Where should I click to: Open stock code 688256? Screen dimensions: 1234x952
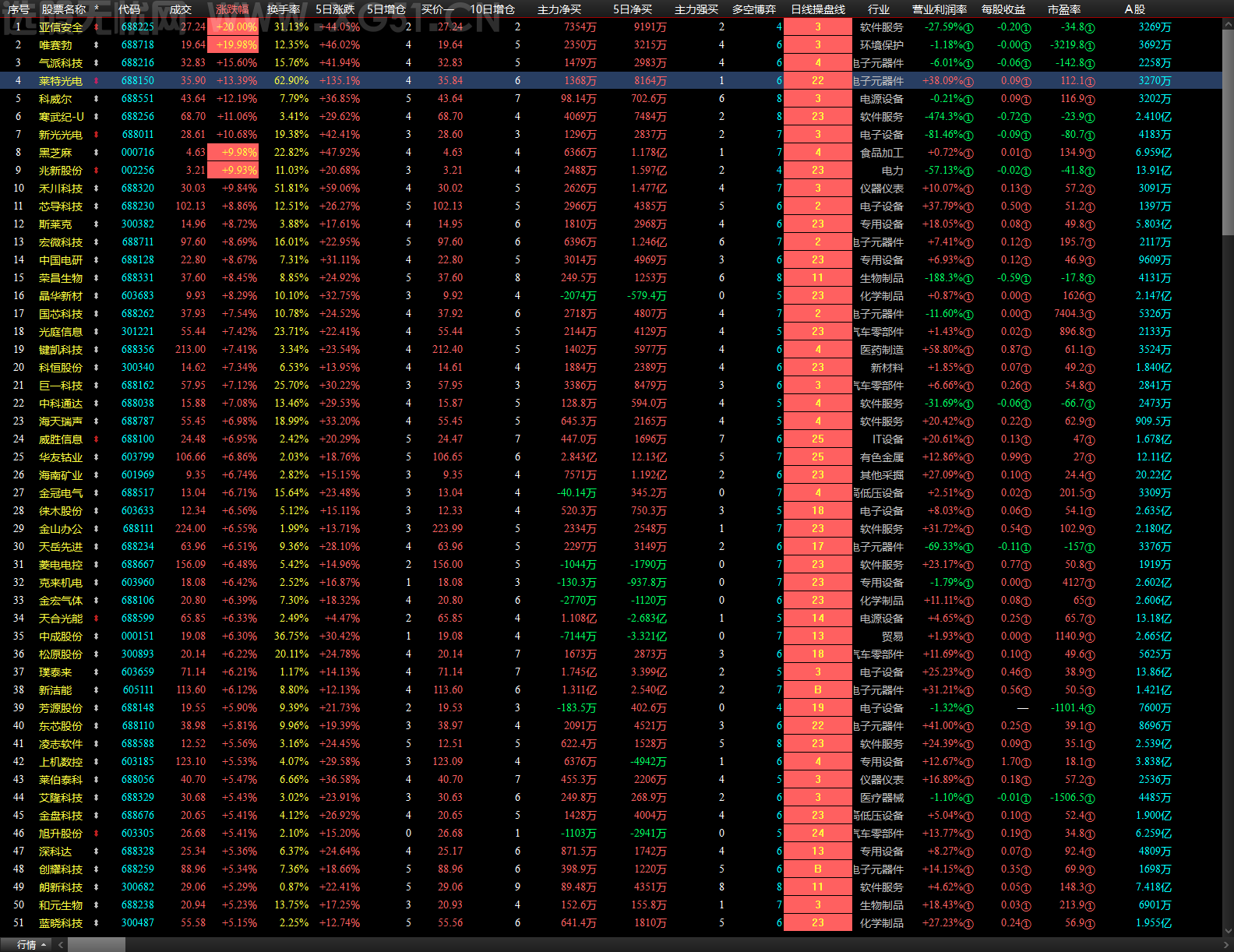[x=138, y=117]
